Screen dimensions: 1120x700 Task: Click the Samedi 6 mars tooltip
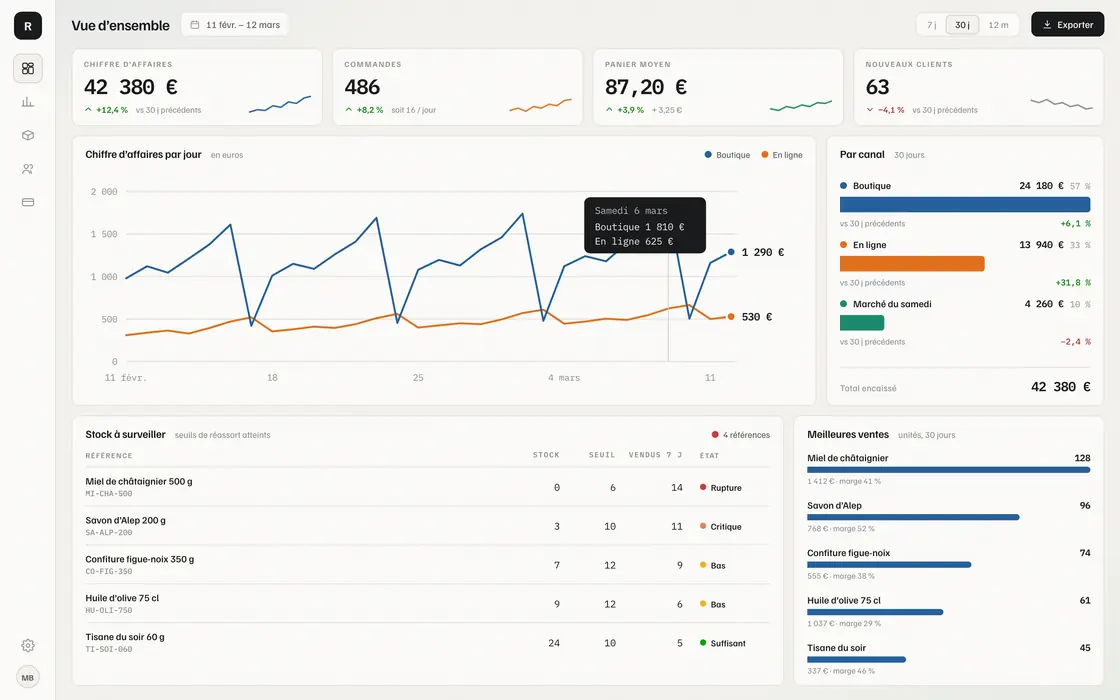[645, 226]
